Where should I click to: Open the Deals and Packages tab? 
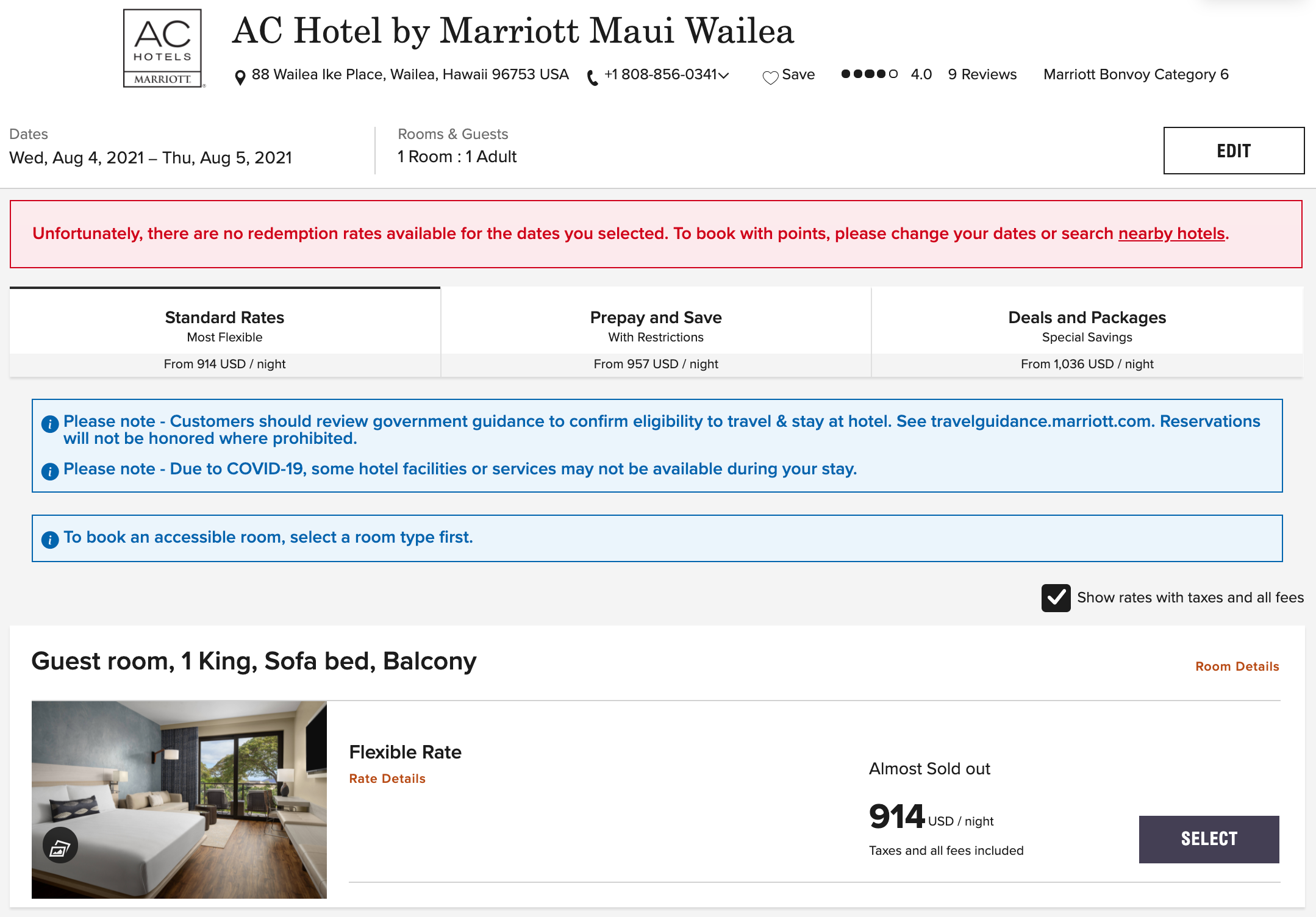(x=1087, y=332)
